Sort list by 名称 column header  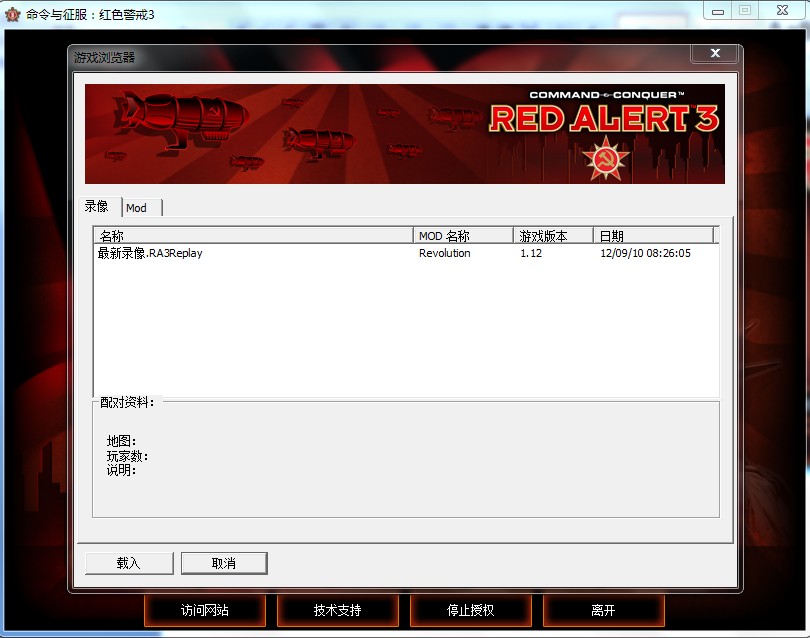pos(254,236)
